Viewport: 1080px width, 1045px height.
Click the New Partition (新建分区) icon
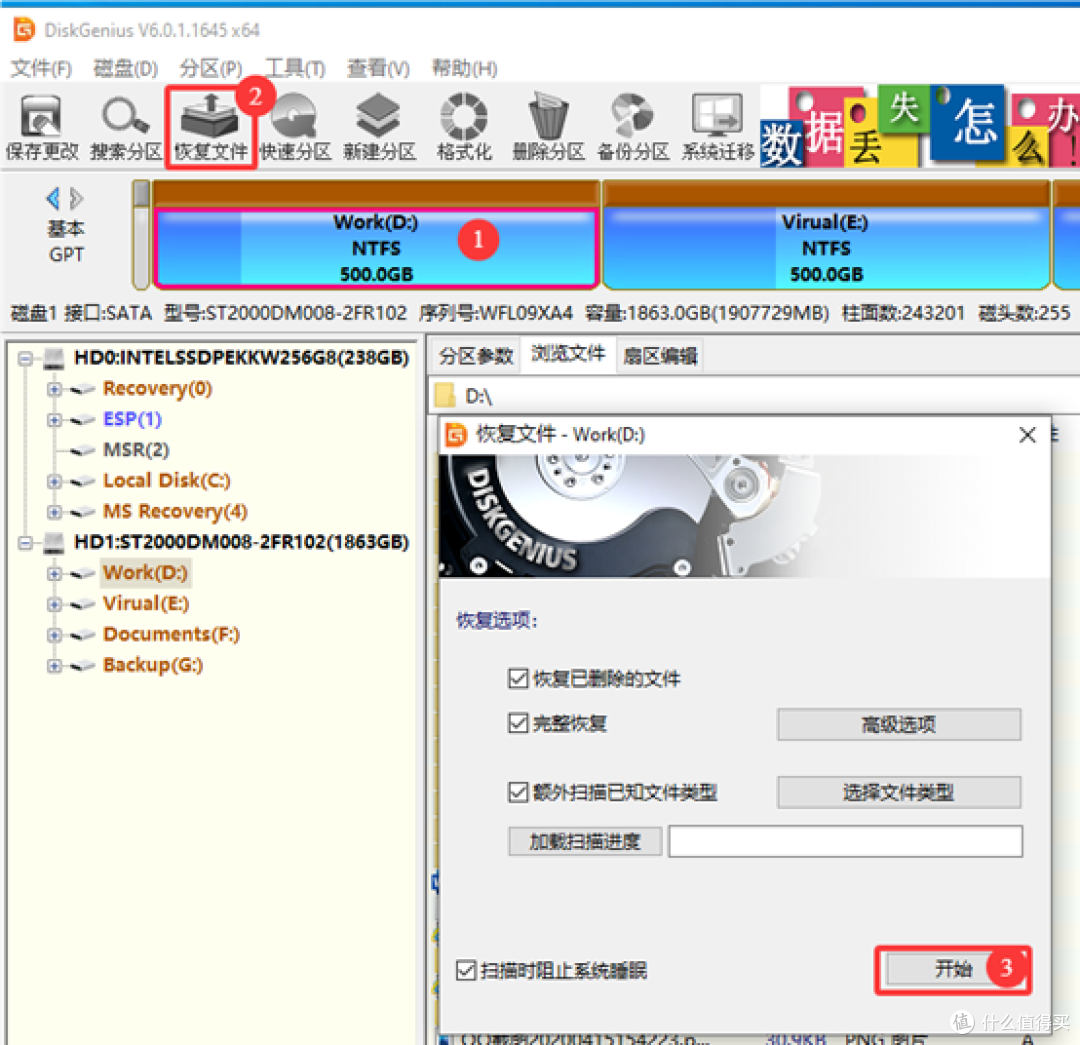pyautogui.click(x=379, y=127)
